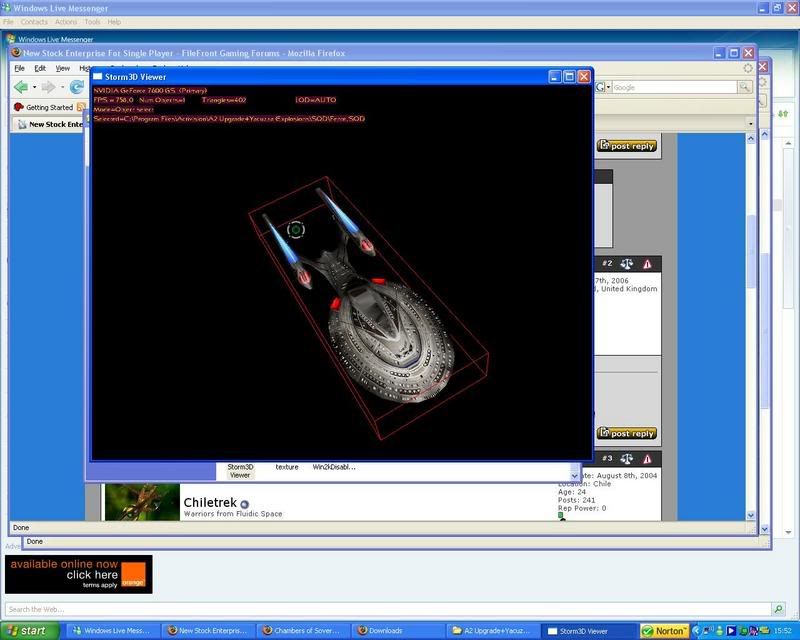Image resolution: width=800 pixels, height=640 pixels.
Task: Open the Windows Start menu
Action: 30,631
